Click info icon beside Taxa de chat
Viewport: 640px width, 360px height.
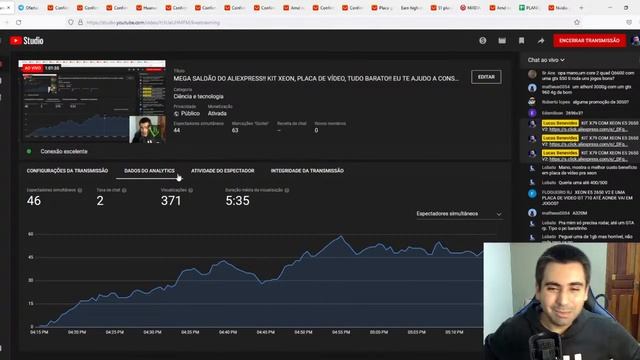(124, 190)
